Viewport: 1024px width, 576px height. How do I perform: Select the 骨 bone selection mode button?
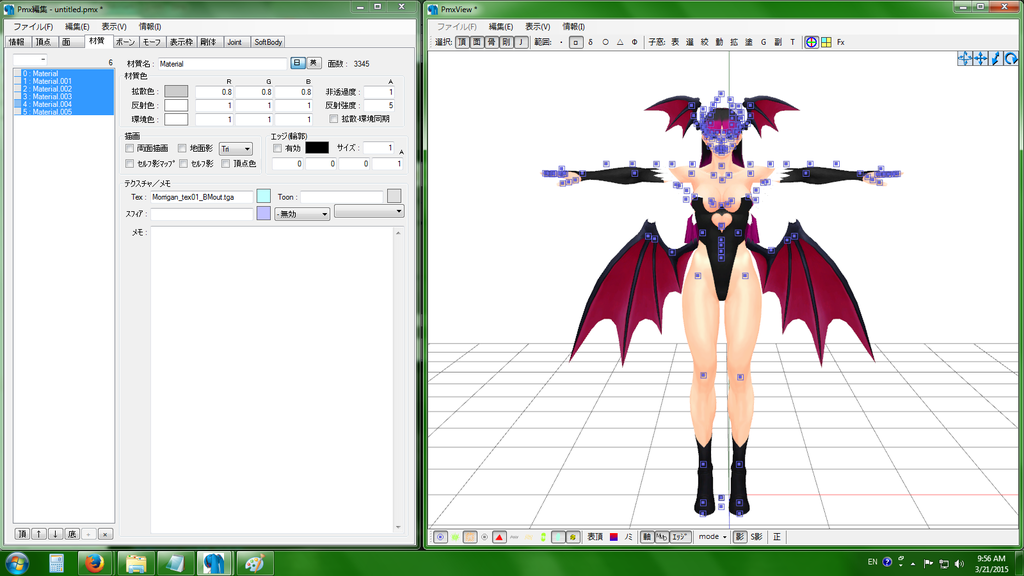(491, 42)
